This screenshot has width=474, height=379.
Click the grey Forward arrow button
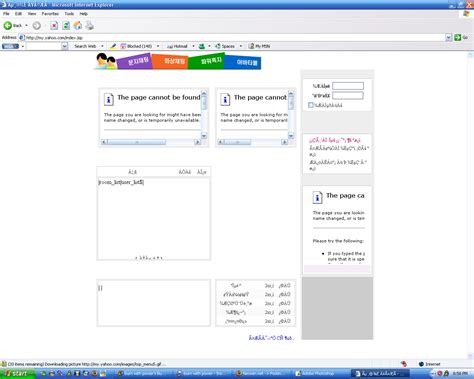(x=37, y=25)
